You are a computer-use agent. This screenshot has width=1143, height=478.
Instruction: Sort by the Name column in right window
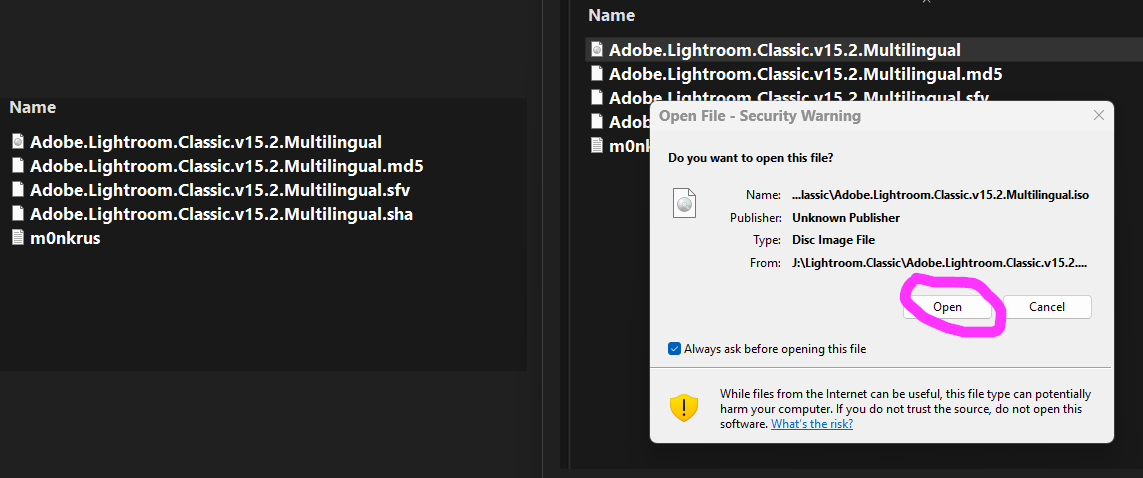tap(612, 15)
